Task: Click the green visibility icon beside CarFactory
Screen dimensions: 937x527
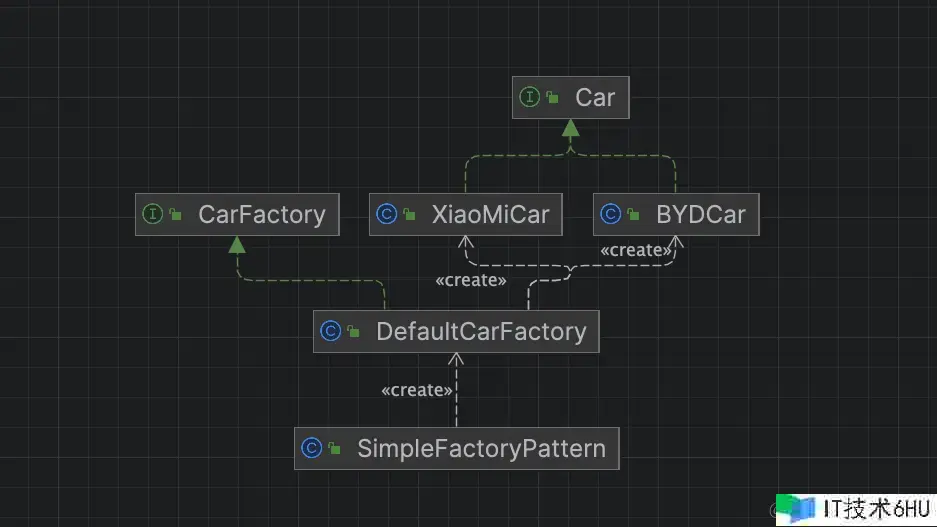Action: click(176, 215)
